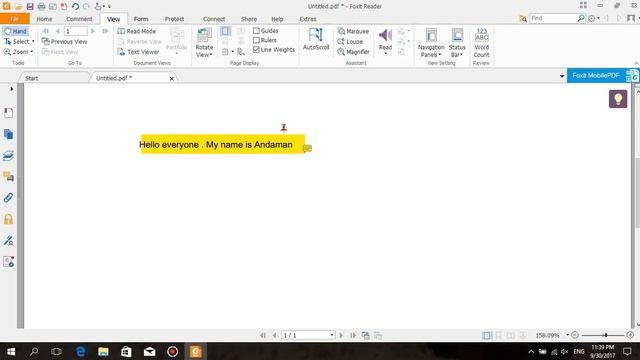This screenshot has width=640, height=360.
Task: Click the zoom slider handle
Action: [x=606, y=335]
